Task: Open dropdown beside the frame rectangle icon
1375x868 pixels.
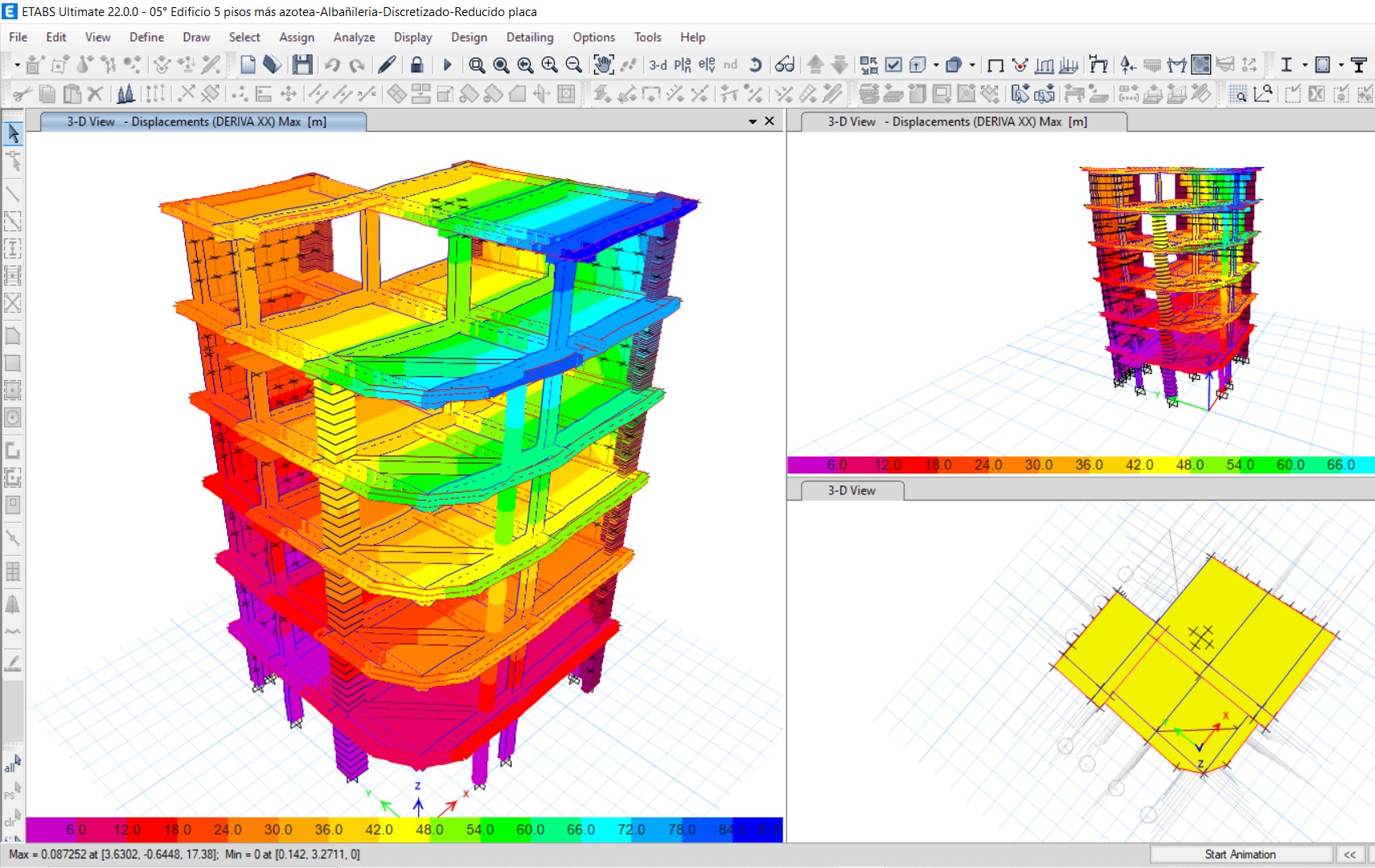Action: click(x=1340, y=65)
